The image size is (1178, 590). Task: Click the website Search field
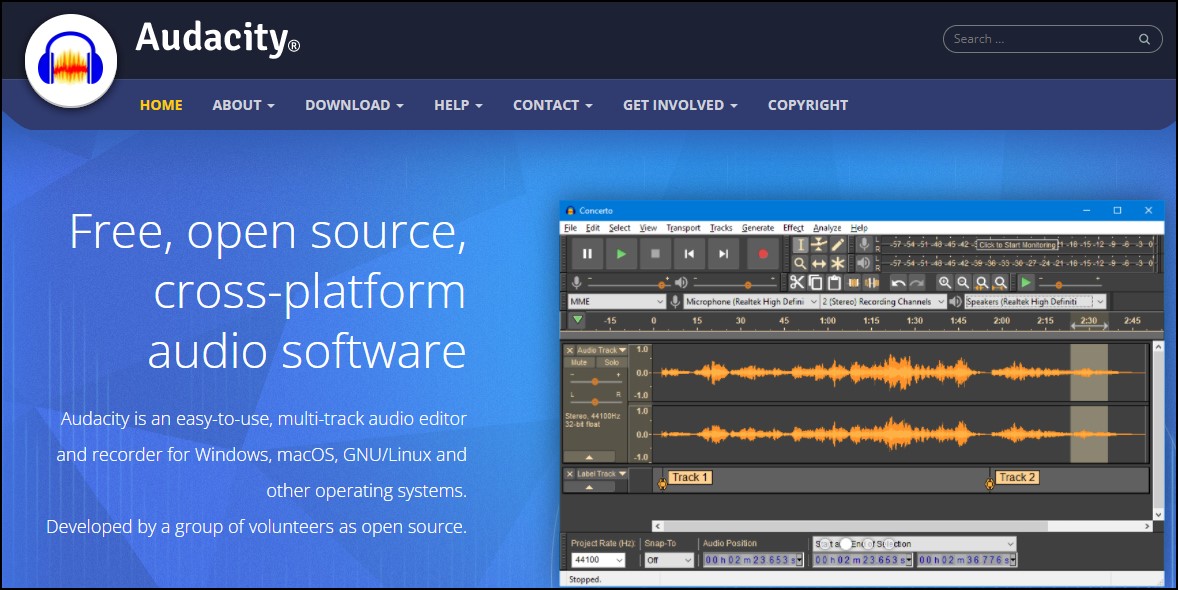[x=1052, y=39]
